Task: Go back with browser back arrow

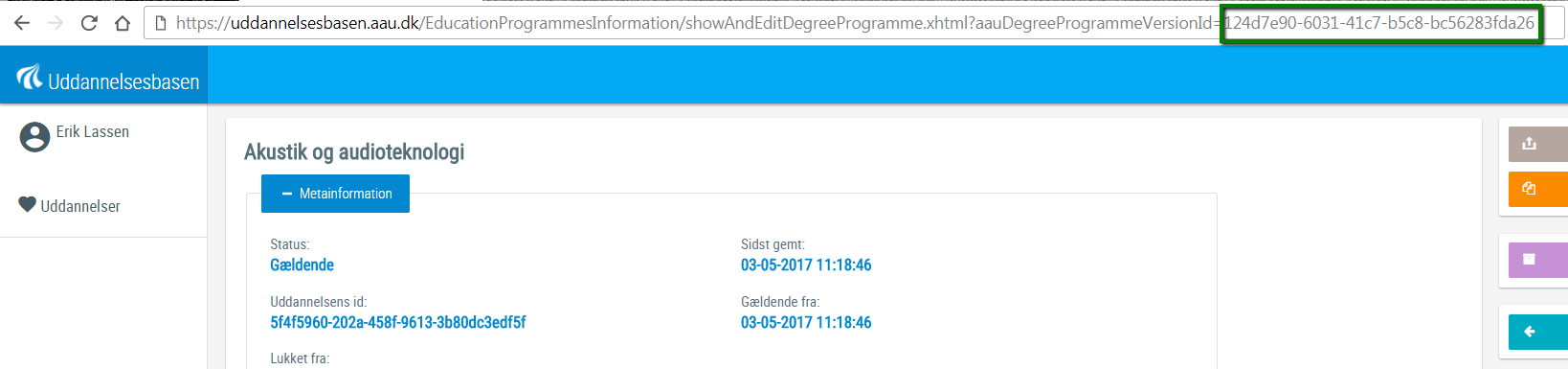Action: pos(22,23)
